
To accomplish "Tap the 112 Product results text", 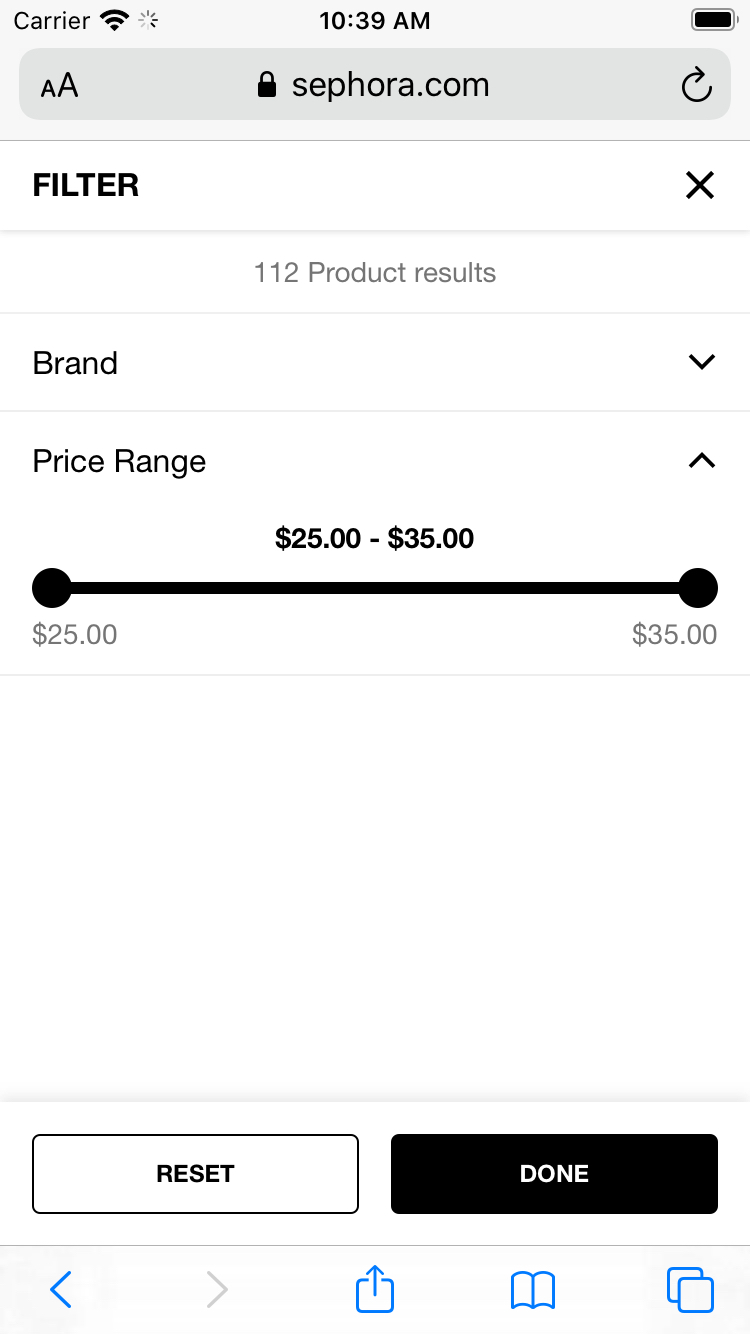I will pyautogui.click(x=375, y=272).
